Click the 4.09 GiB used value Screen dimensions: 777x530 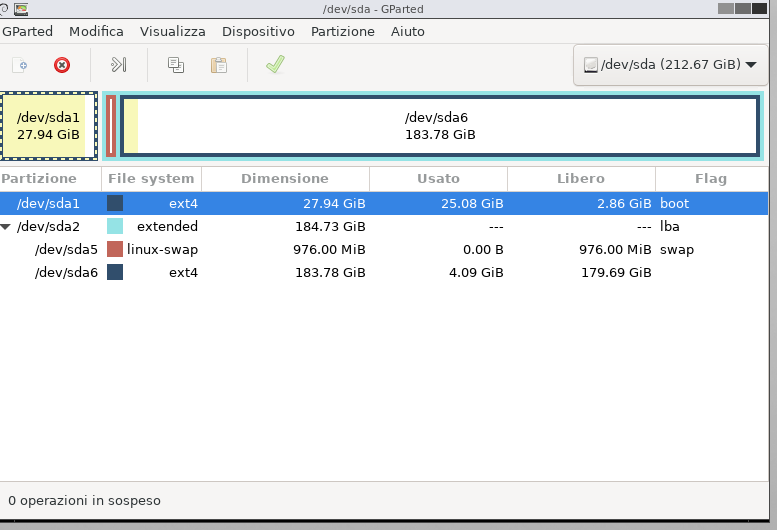(x=476, y=272)
